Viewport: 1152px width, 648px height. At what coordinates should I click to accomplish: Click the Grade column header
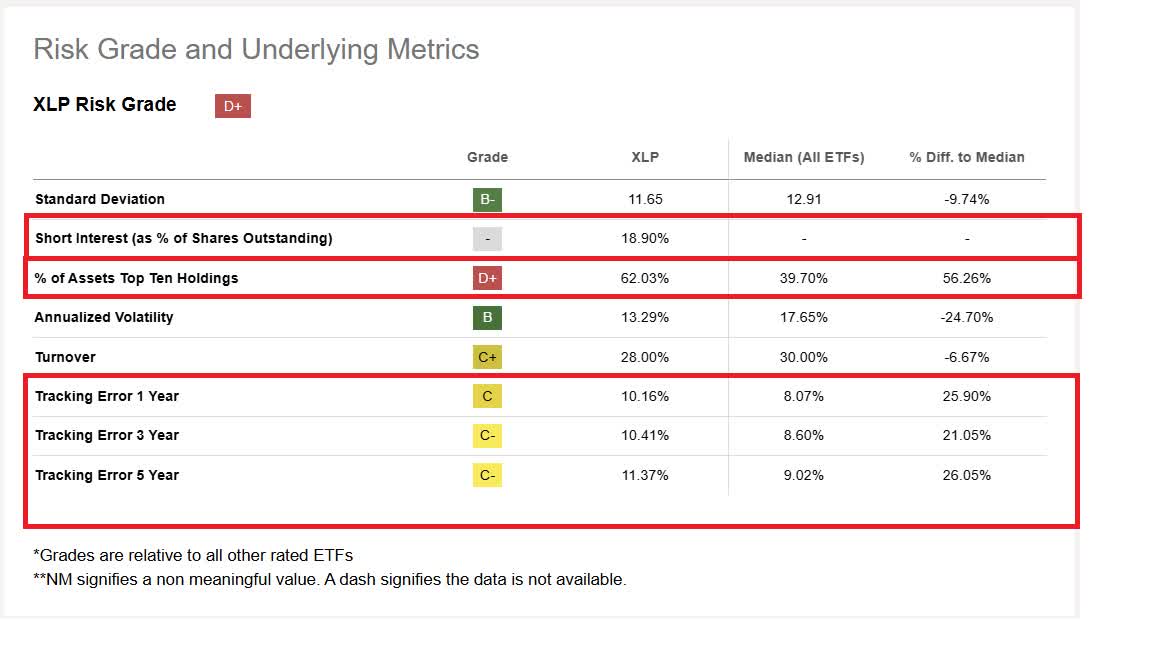(x=487, y=157)
